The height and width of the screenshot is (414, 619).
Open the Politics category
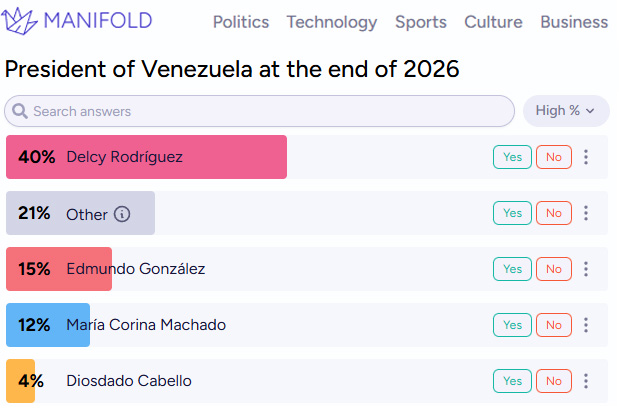pos(242,22)
